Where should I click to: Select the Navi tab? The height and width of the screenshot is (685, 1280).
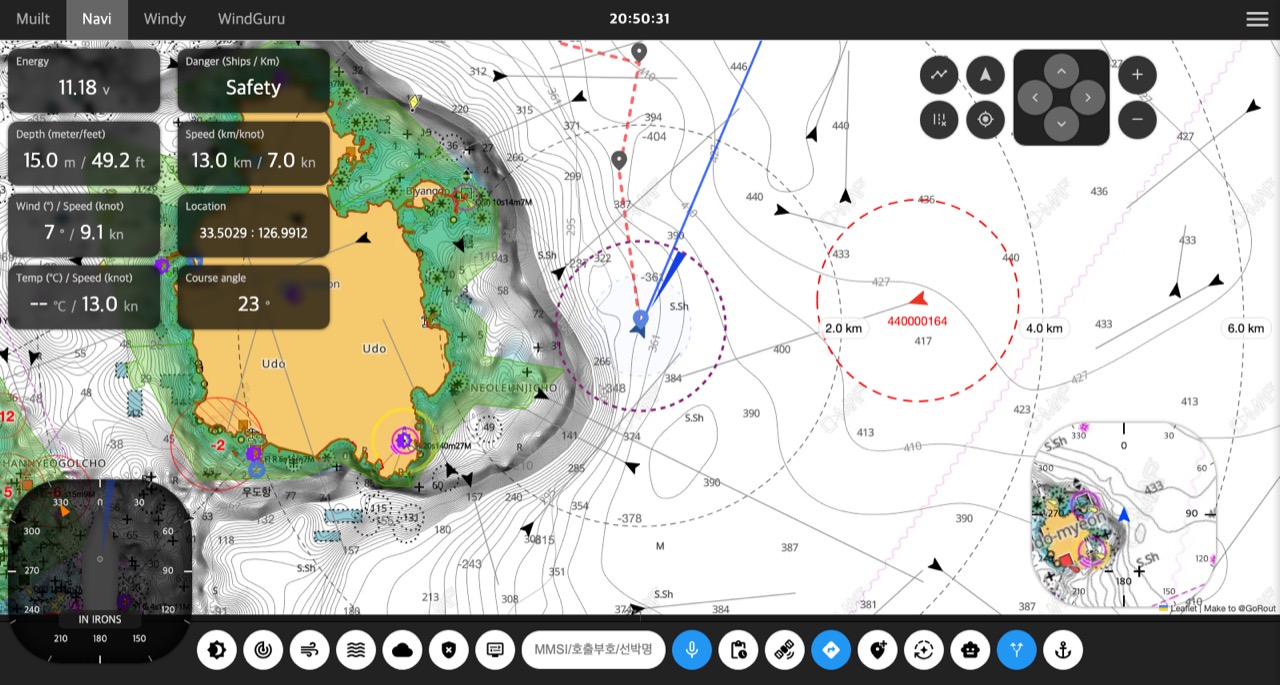coord(97,19)
